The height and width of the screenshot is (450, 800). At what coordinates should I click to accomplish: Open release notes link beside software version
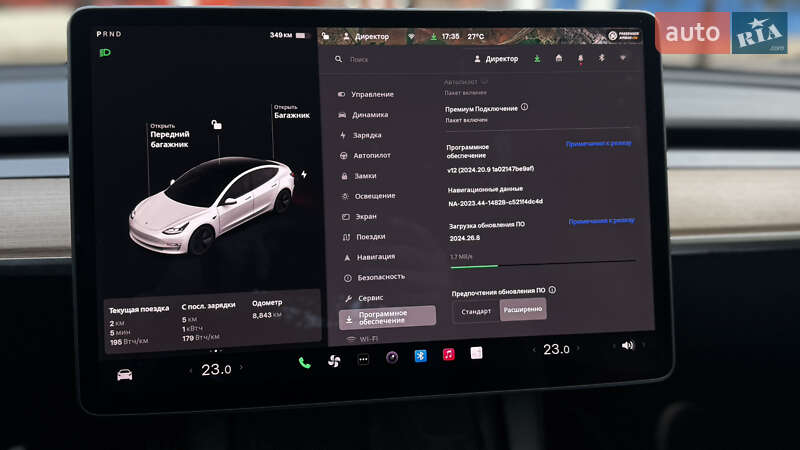[x=599, y=144]
